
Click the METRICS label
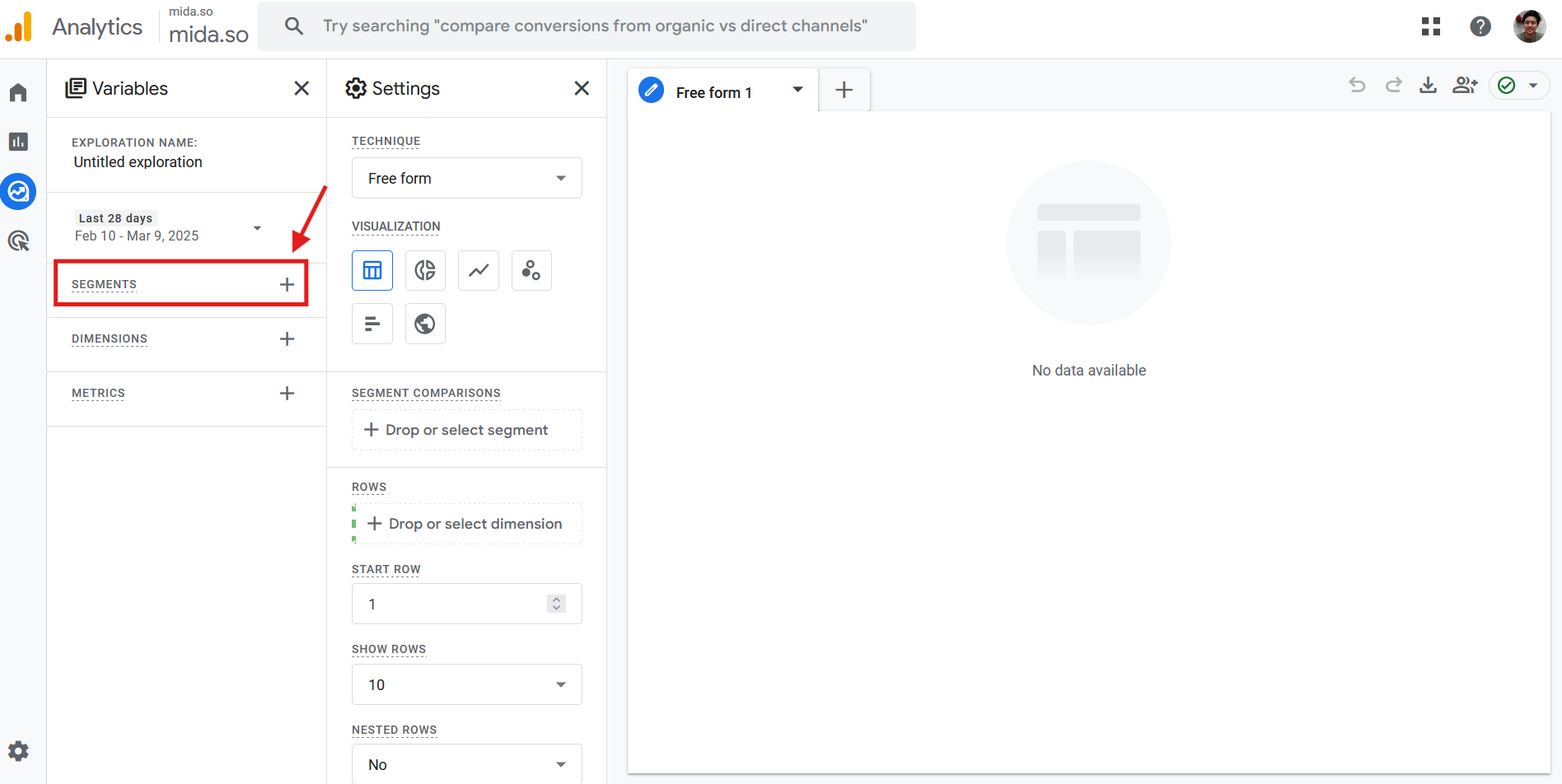tap(98, 393)
